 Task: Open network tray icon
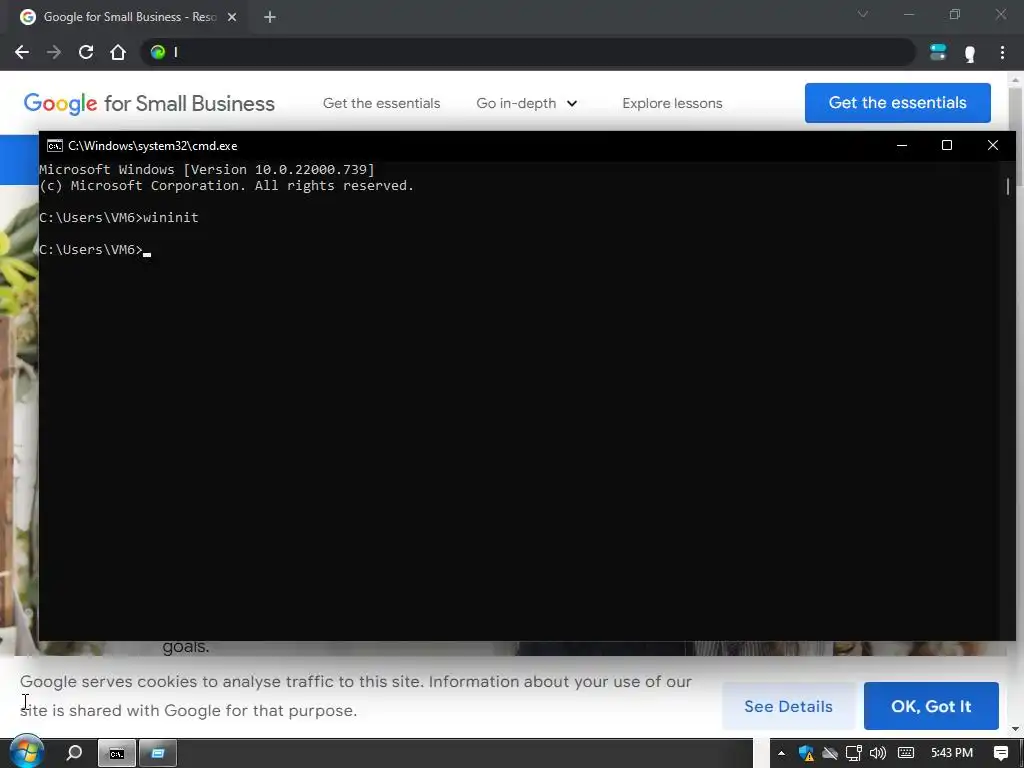tap(854, 753)
